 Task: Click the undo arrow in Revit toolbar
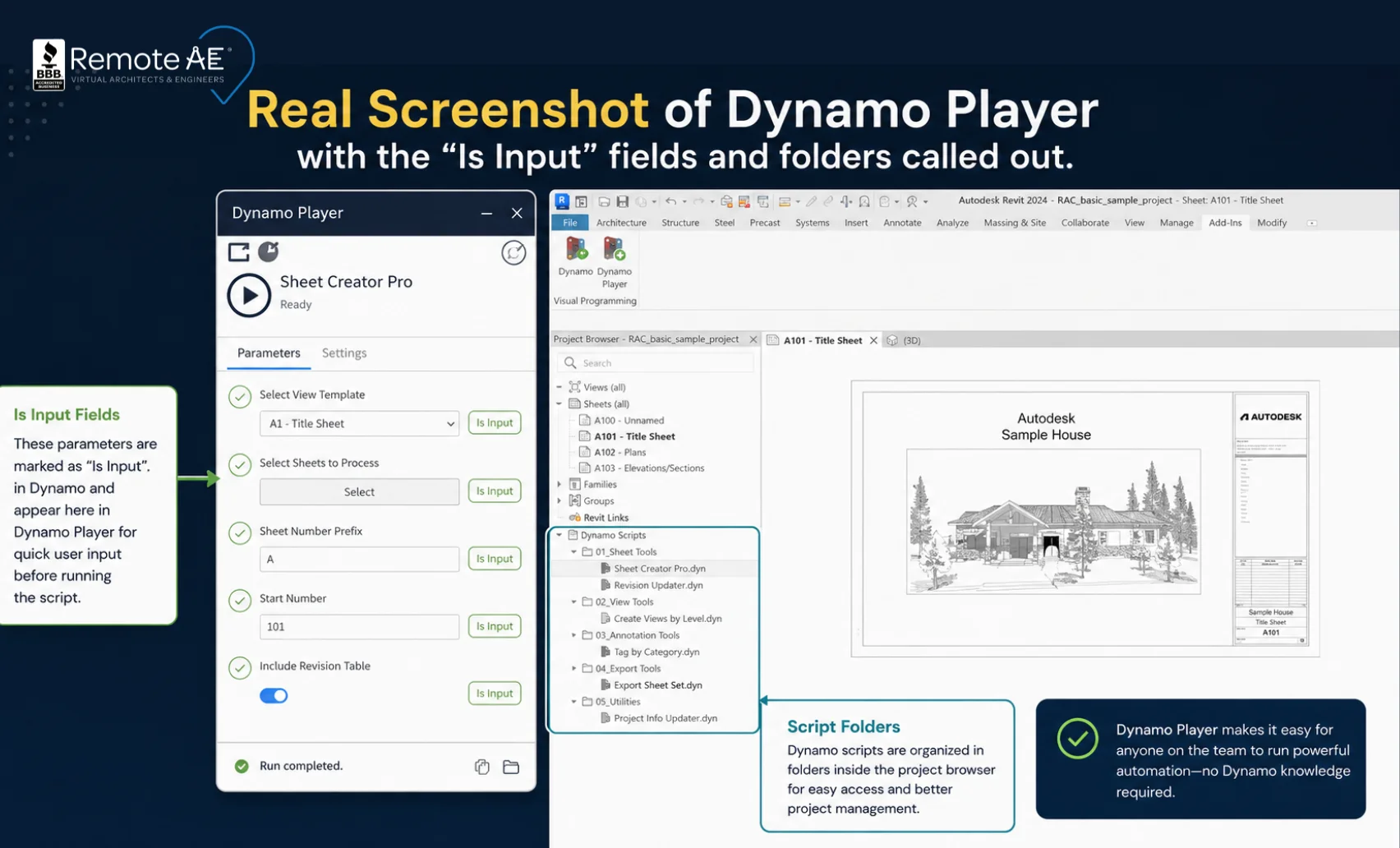point(671,201)
